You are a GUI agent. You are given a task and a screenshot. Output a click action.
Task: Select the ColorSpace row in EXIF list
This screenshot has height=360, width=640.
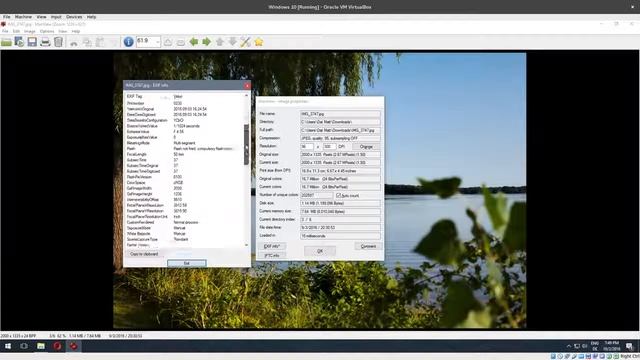(185, 183)
